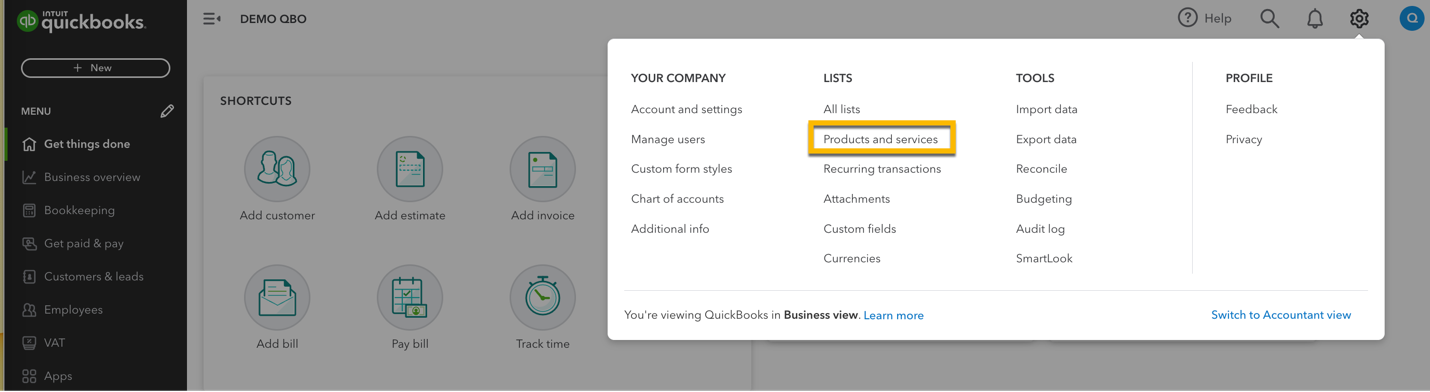1430x392 pixels.
Task: Open the search magnifier icon
Action: coord(1269,18)
